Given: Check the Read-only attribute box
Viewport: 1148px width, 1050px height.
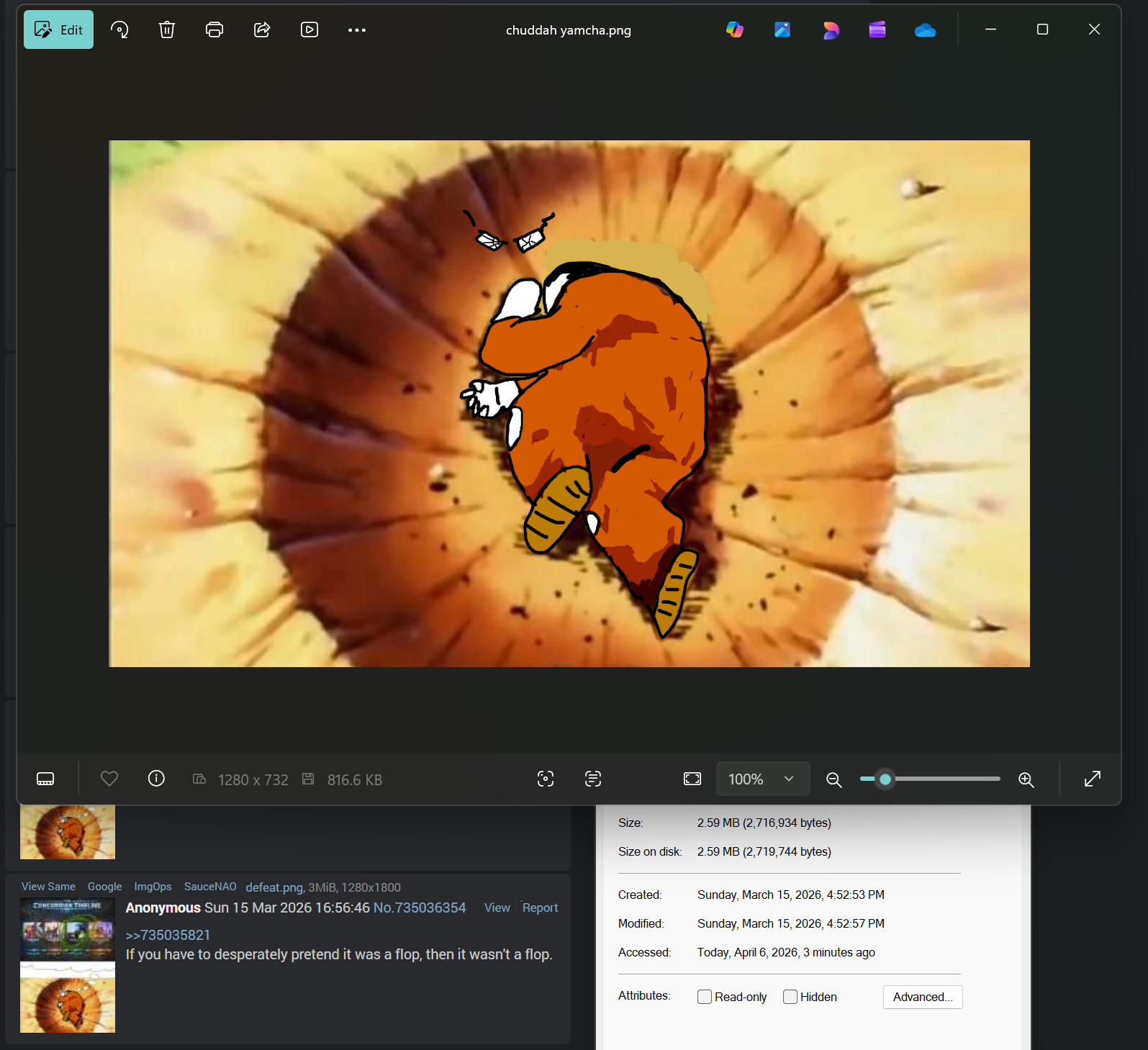Looking at the screenshot, I should click(705, 997).
